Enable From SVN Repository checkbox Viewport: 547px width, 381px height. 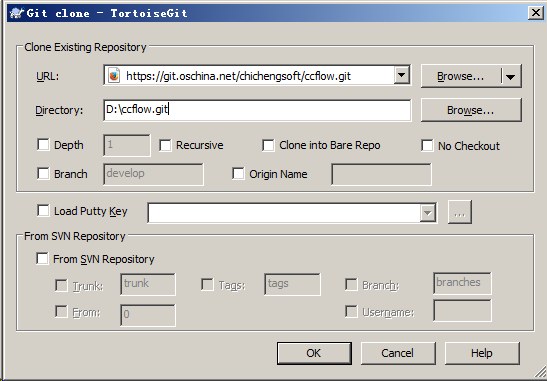(x=42, y=259)
